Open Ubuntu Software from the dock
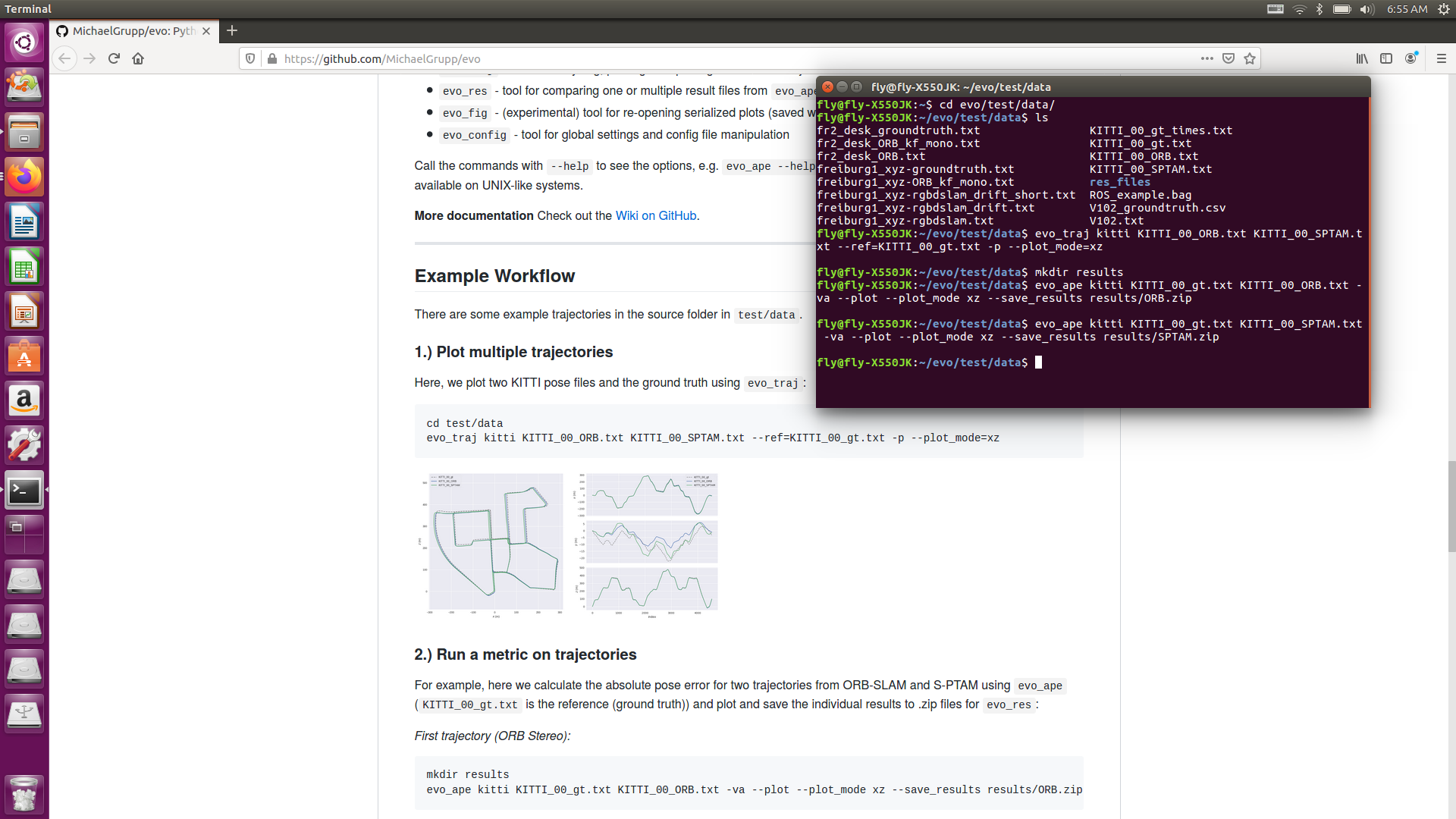This screenshot has width=1456, height=819. tap(24, 356)
